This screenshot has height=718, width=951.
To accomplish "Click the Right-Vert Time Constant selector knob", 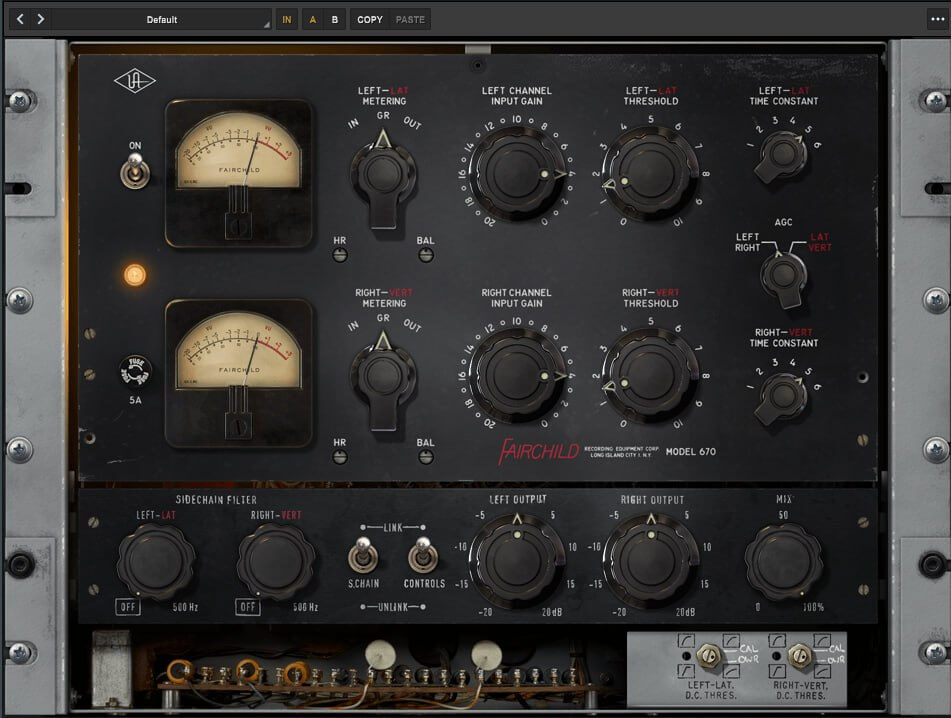I will tap(782, 397).
